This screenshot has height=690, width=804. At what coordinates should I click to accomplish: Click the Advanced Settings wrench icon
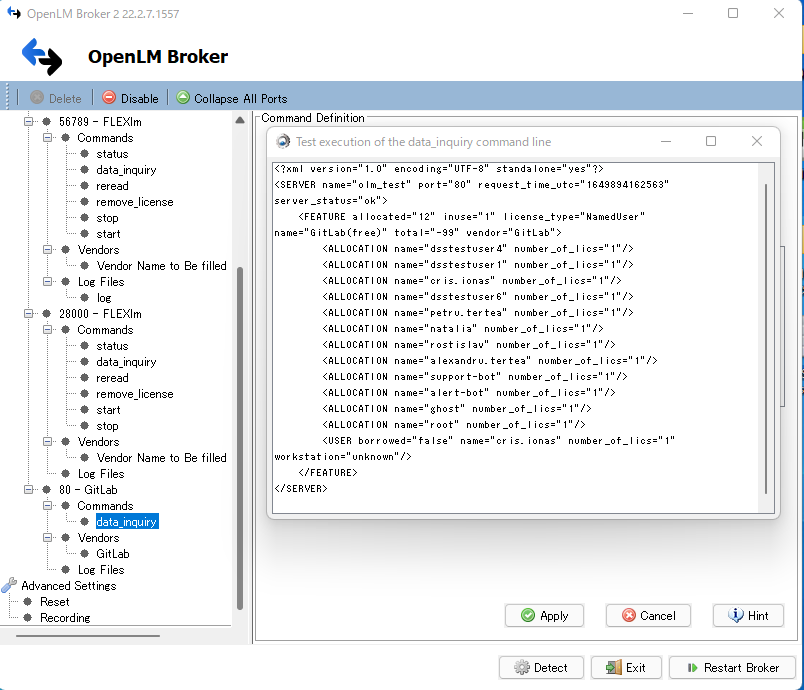point(9,585)
